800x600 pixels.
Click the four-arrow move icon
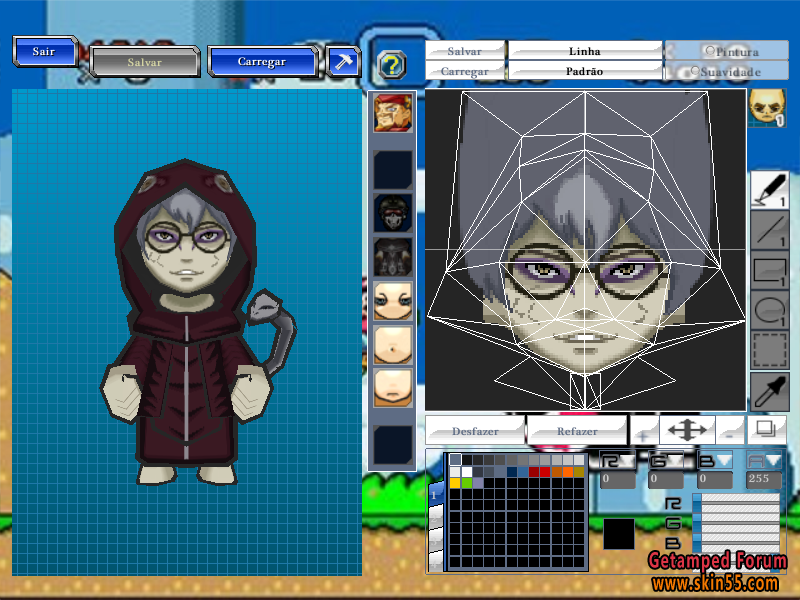tap(687, 430)
